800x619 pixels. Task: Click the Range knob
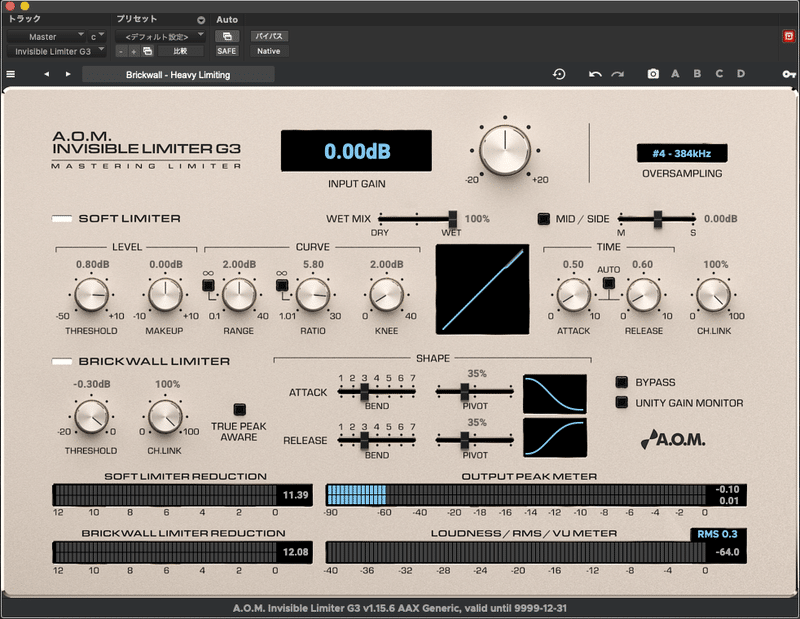[239, 295]
